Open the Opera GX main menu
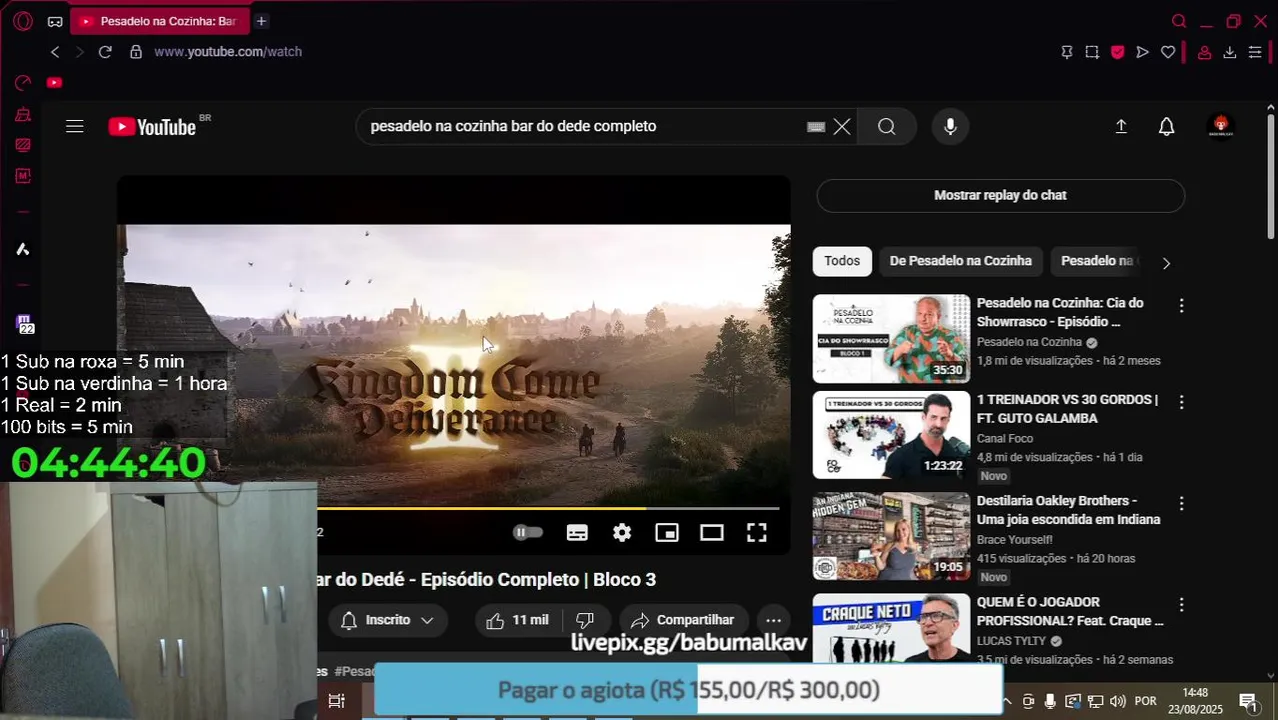Image resolution: width=1278 pixels, height=720 pixels. tap(22, 21)
